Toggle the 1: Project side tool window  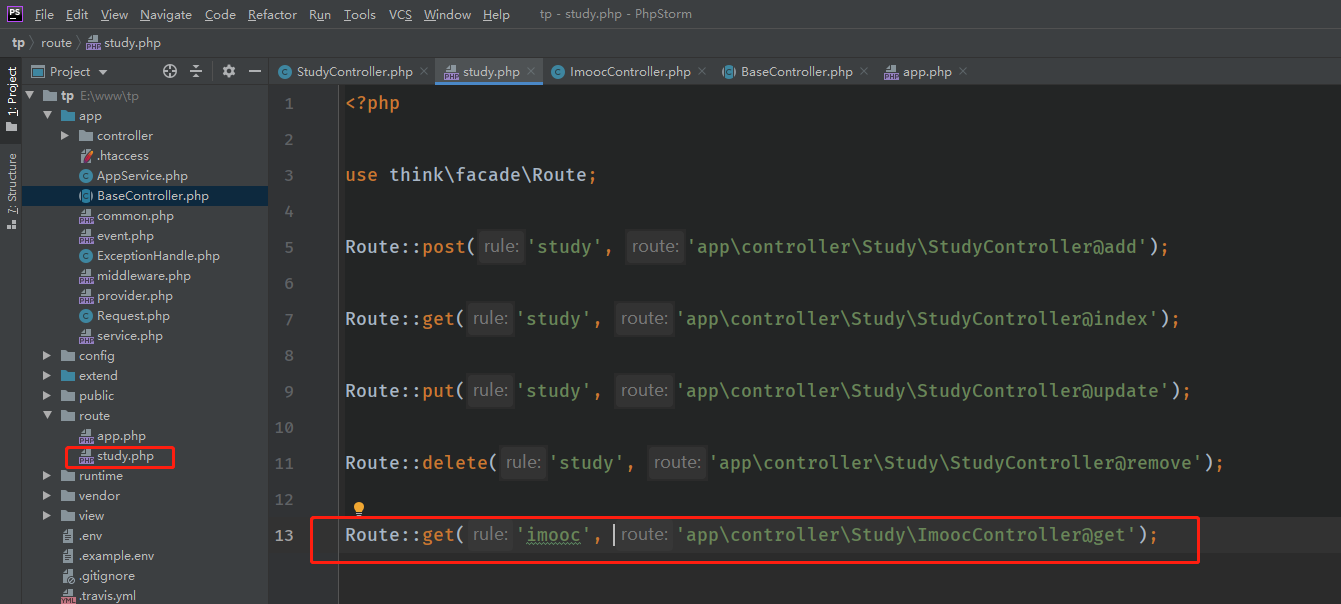[x=11, y=99]
